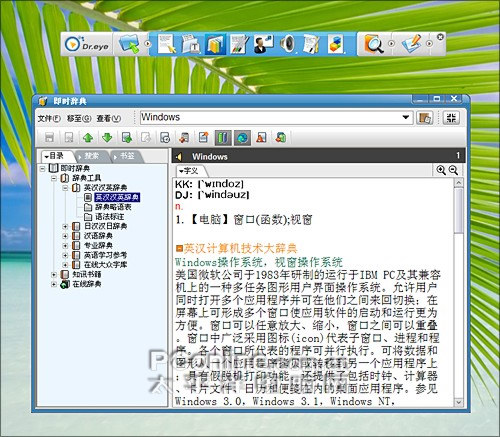Collapse the 即时辞典 root node
Viewport: 500px width, 437px height.
point(43,169)
